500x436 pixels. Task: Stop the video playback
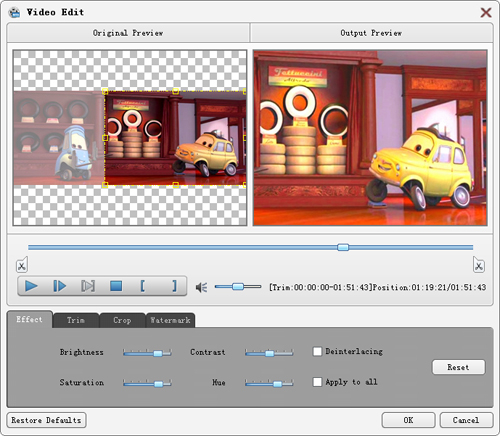(116, 286)
